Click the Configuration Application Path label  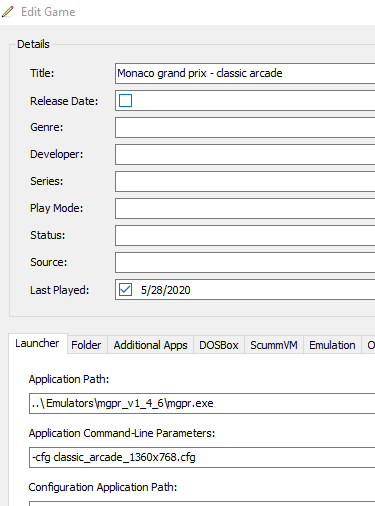click(x=103, y=487)
